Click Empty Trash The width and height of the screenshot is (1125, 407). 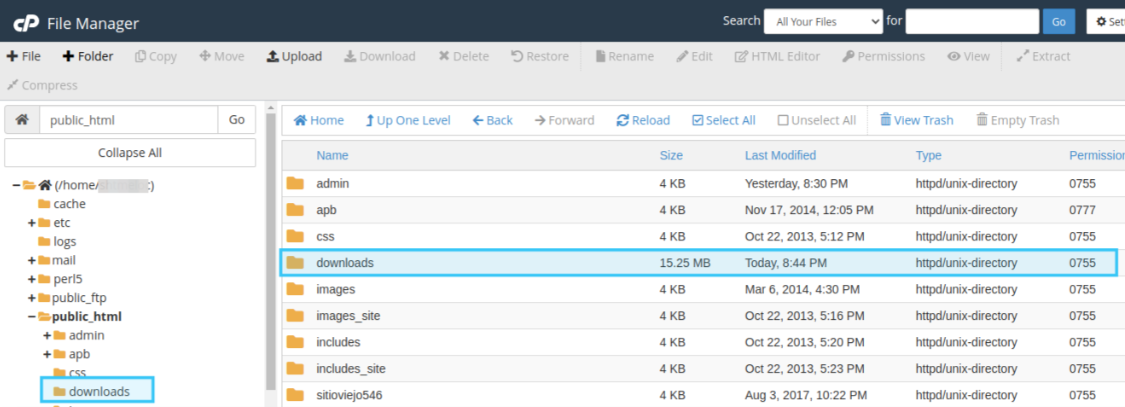[1017, 120]
